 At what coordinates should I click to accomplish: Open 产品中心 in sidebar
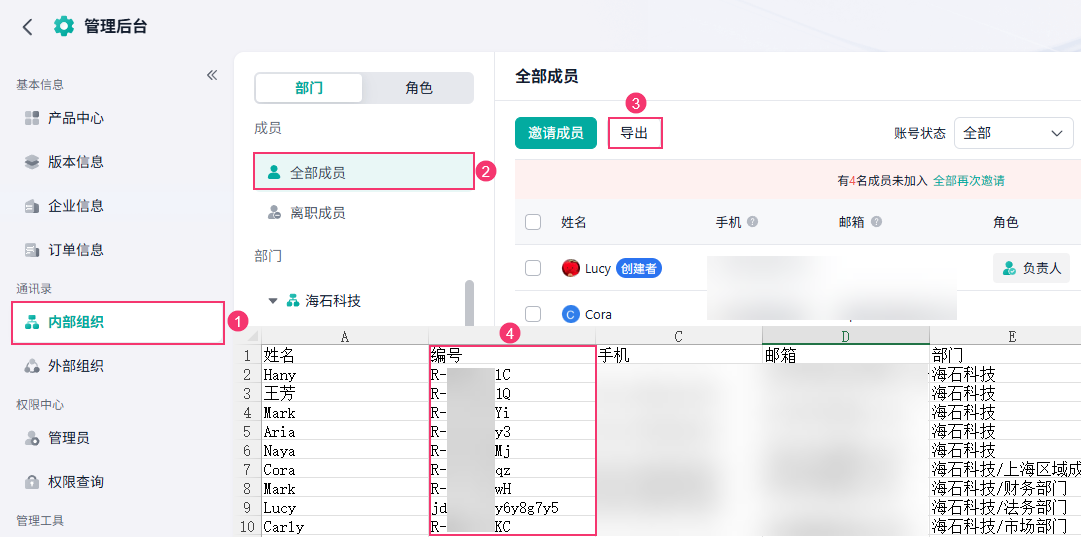(75, 118)
